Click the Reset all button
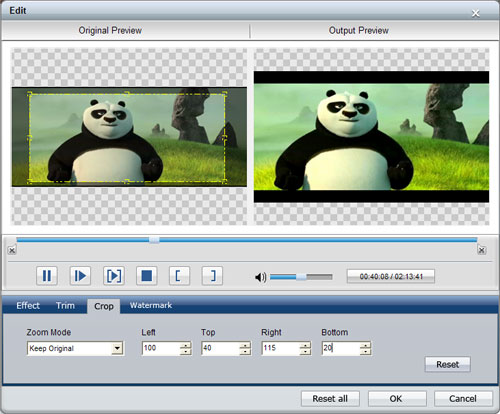The width and height of the screenshot is (500, 414). (x=330, y=399)
